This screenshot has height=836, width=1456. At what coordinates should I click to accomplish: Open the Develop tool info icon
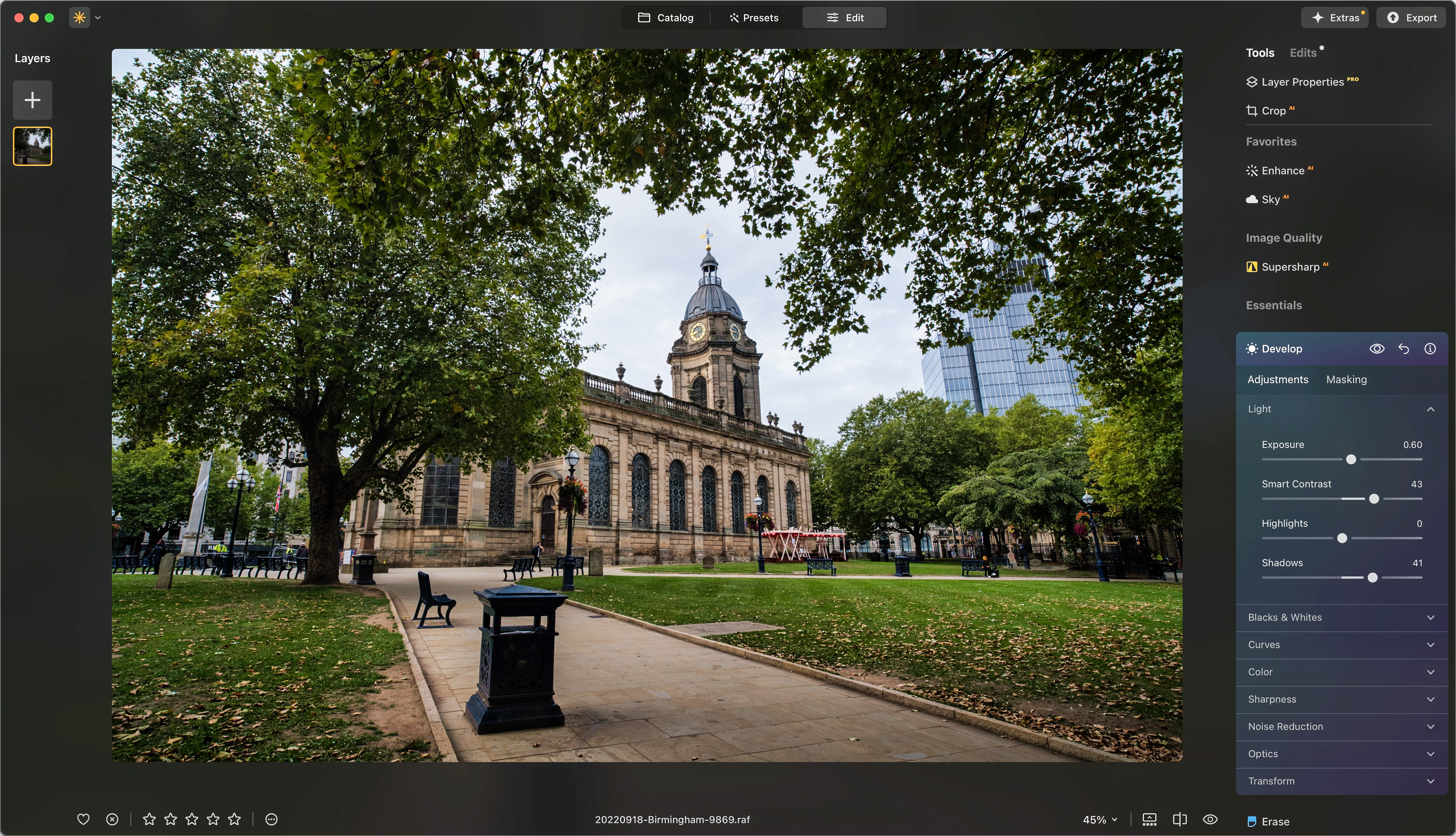1430,349
